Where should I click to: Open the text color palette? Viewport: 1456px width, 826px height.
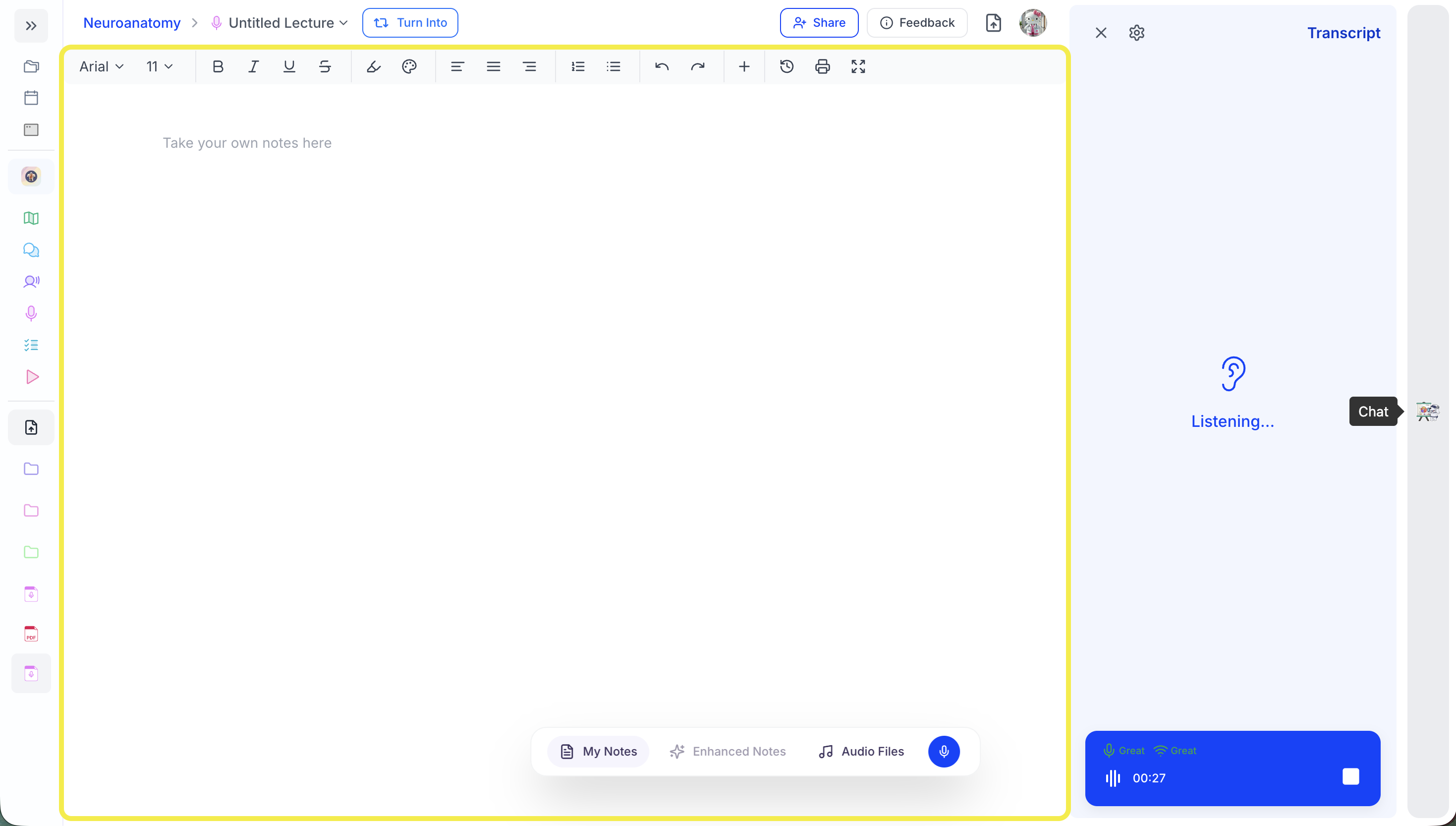pyautogui.click(x=409, y=67)
